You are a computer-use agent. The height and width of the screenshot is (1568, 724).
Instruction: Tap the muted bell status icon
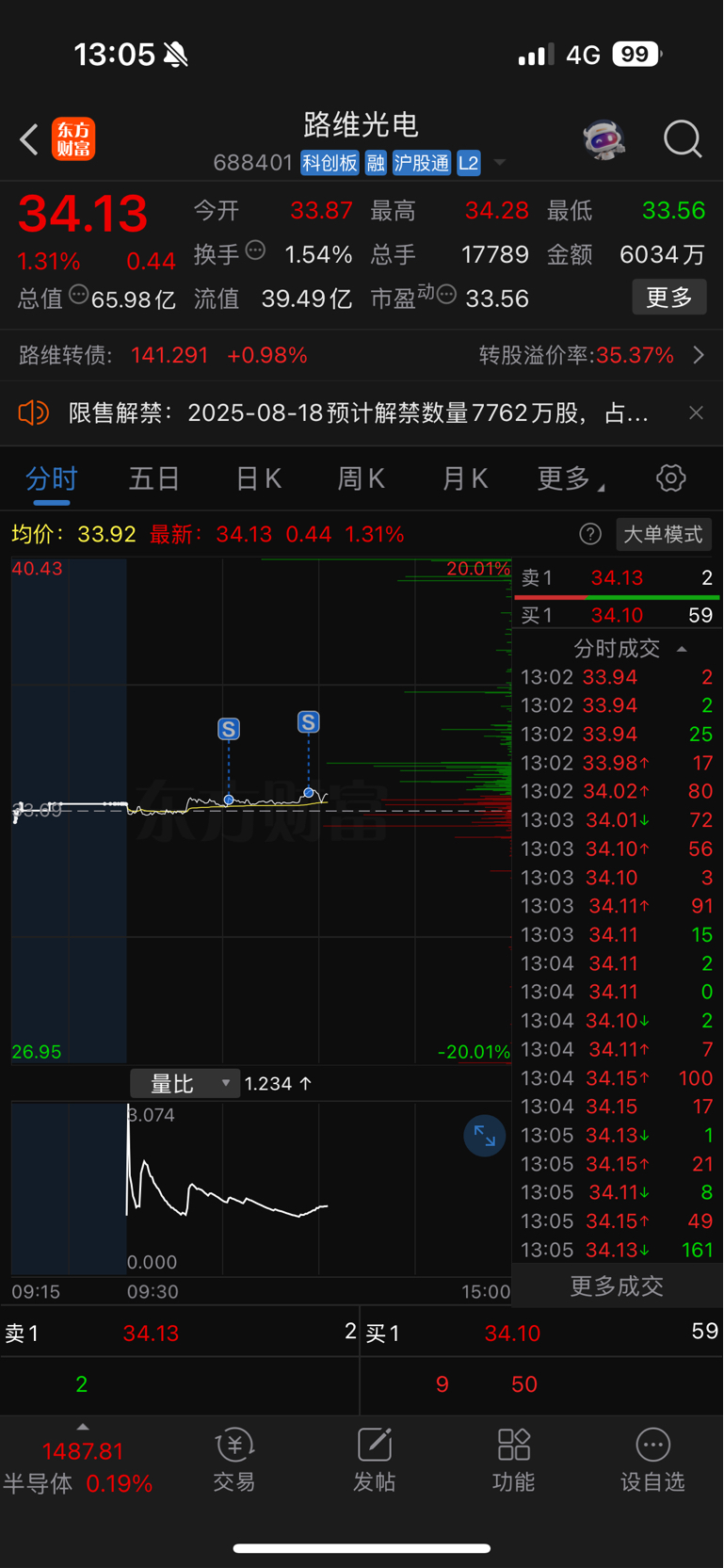pyautogui.click(x=175, y=55)
